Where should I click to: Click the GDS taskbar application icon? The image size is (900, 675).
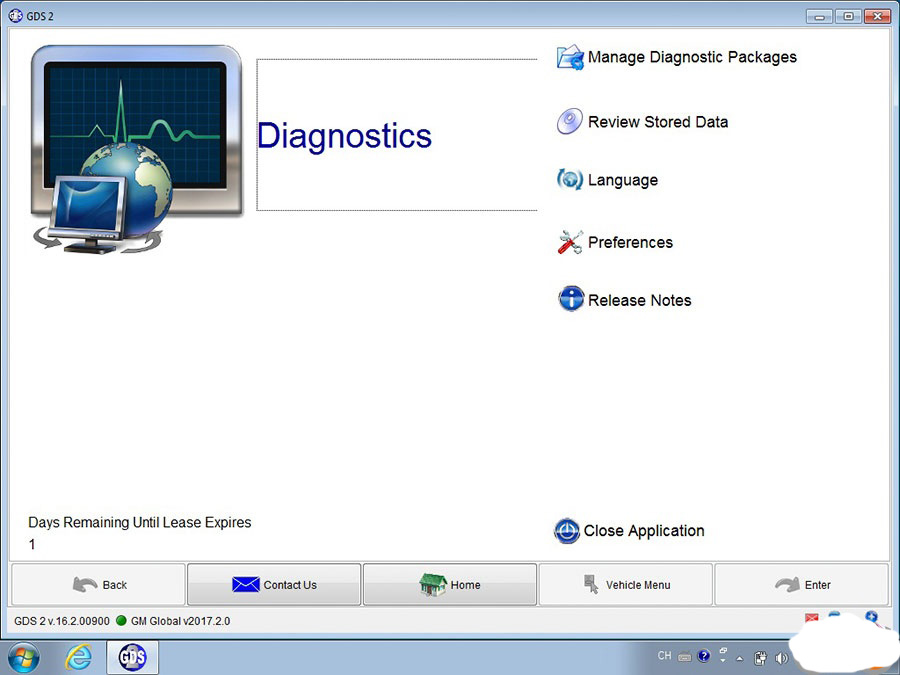point(133,658)
